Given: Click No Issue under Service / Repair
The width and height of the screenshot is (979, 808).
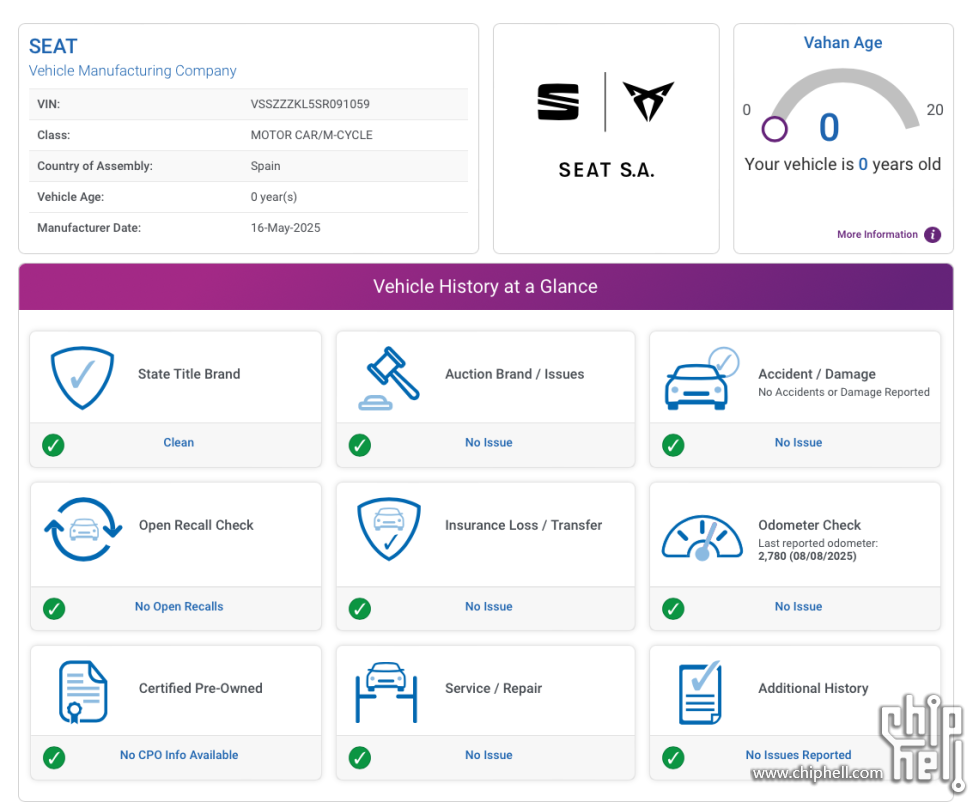Looking at the screenshot, I should click(488, 755).
